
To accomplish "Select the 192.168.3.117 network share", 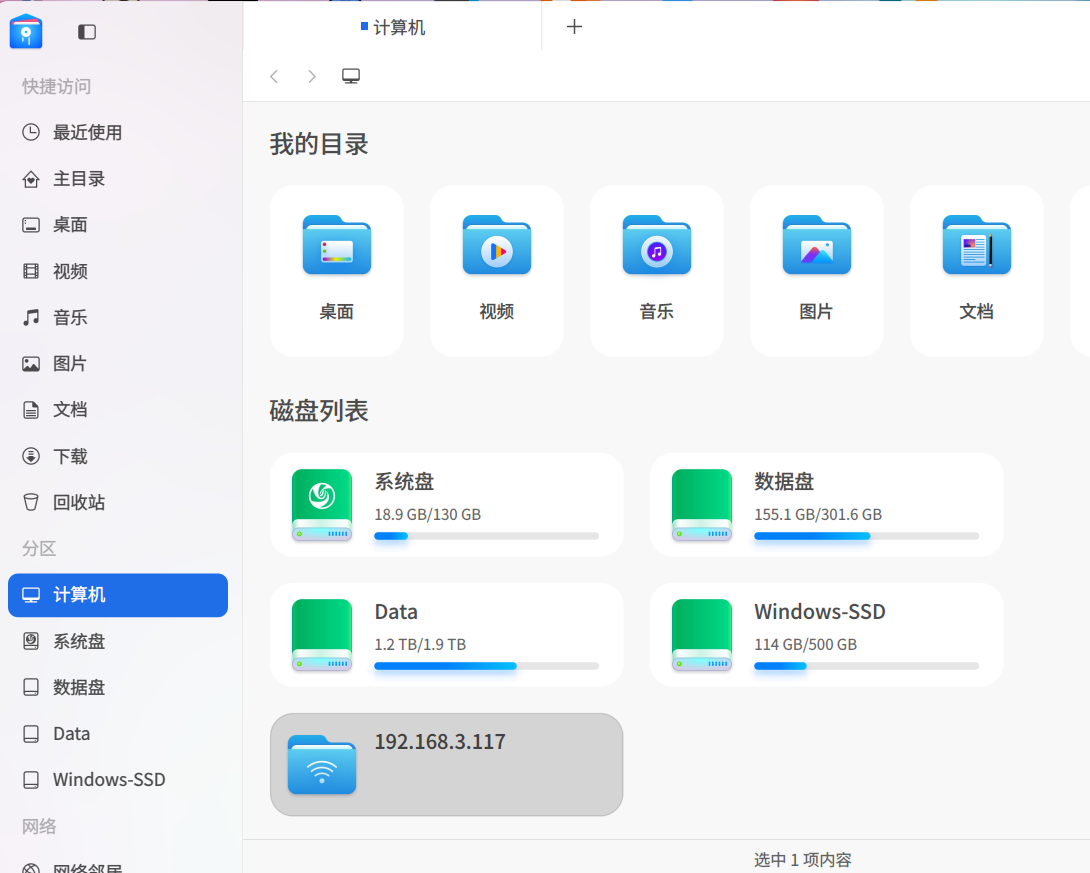I will [446, 764].
